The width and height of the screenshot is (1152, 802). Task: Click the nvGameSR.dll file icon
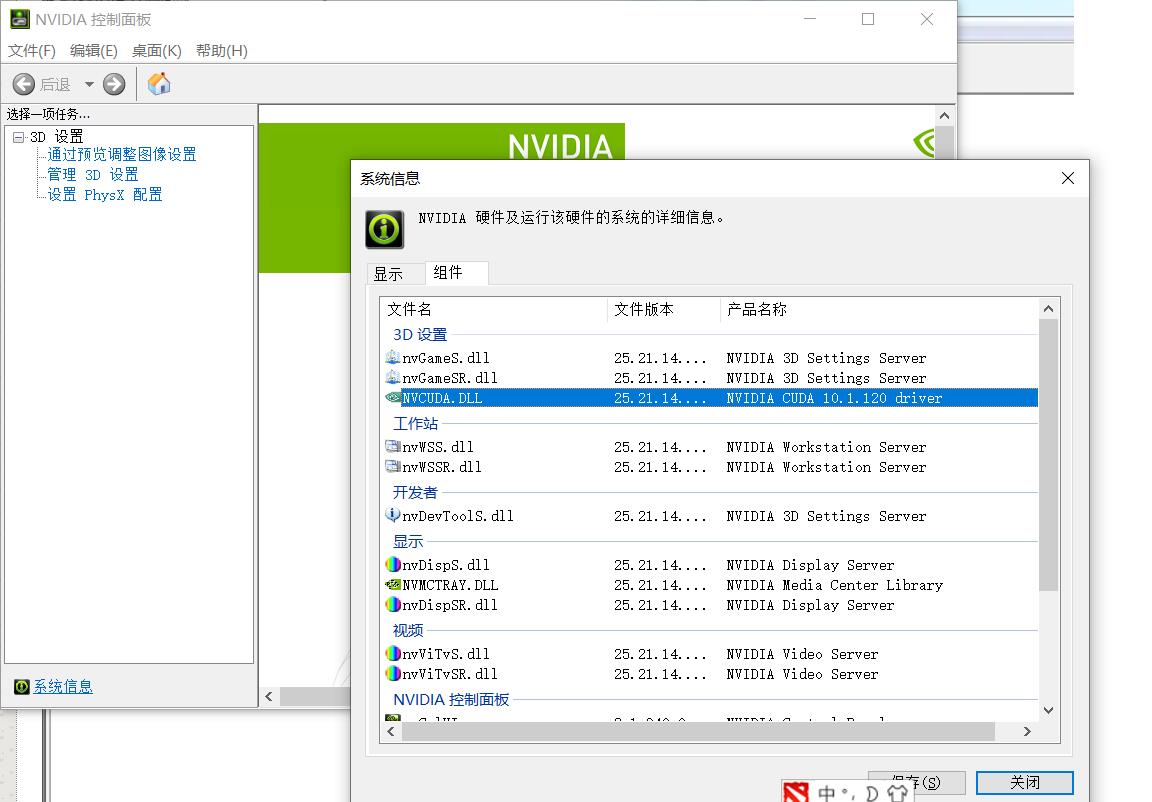tap(393, 377)
